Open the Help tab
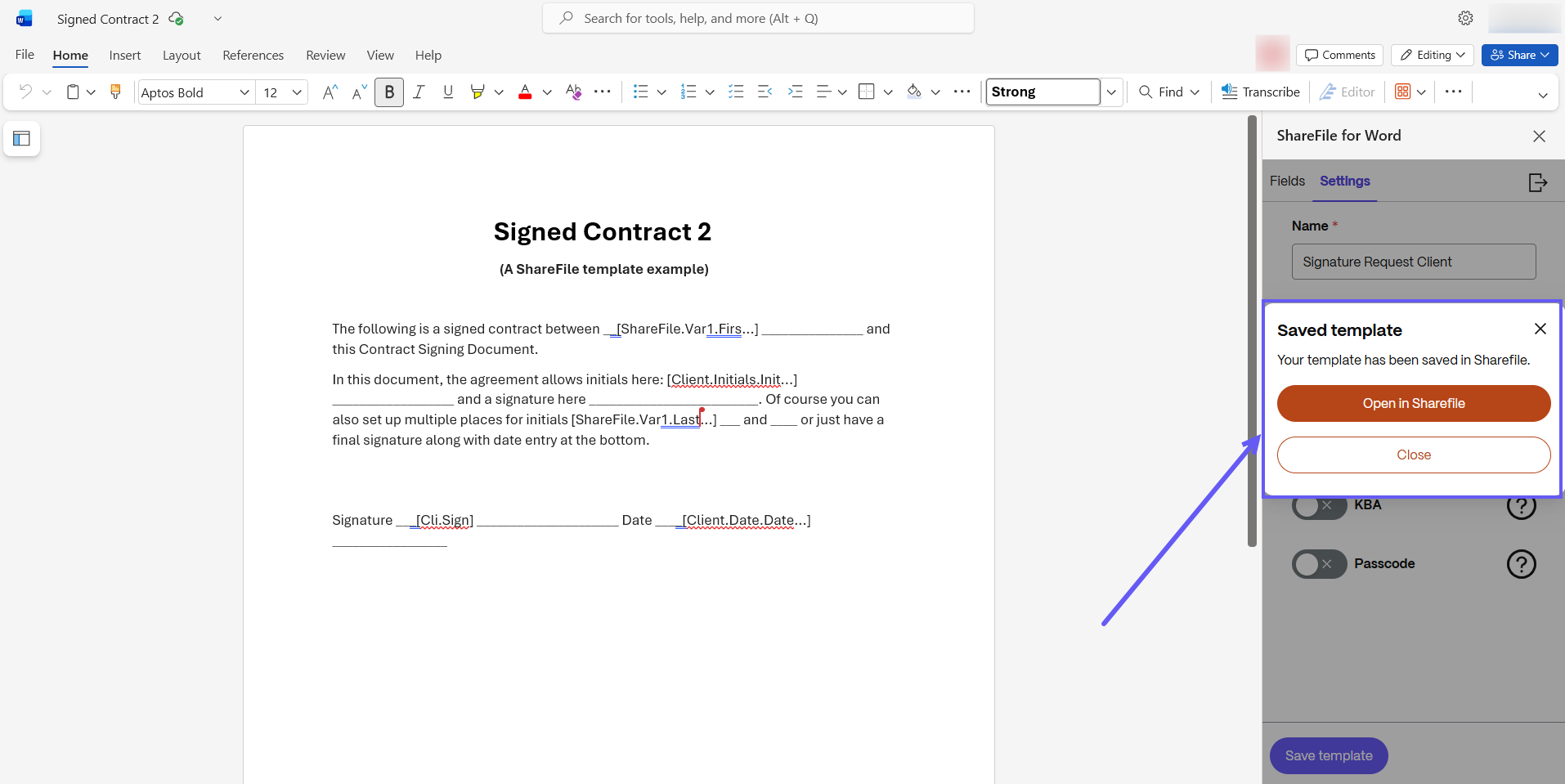The width and height of the screenshot is (1565, 784). click(x=428, y=55)
